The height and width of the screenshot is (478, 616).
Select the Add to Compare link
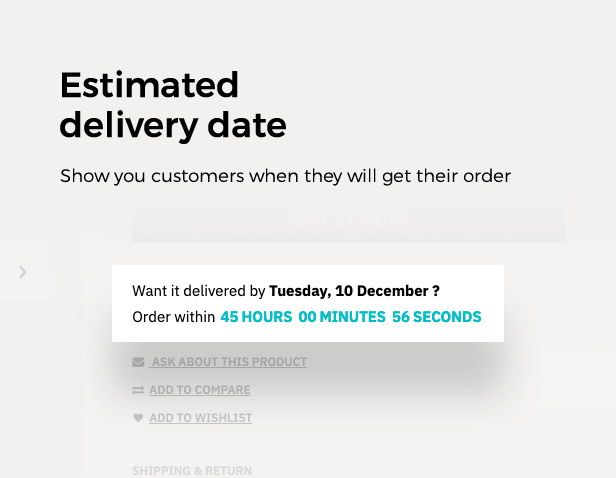pos(200,390)
